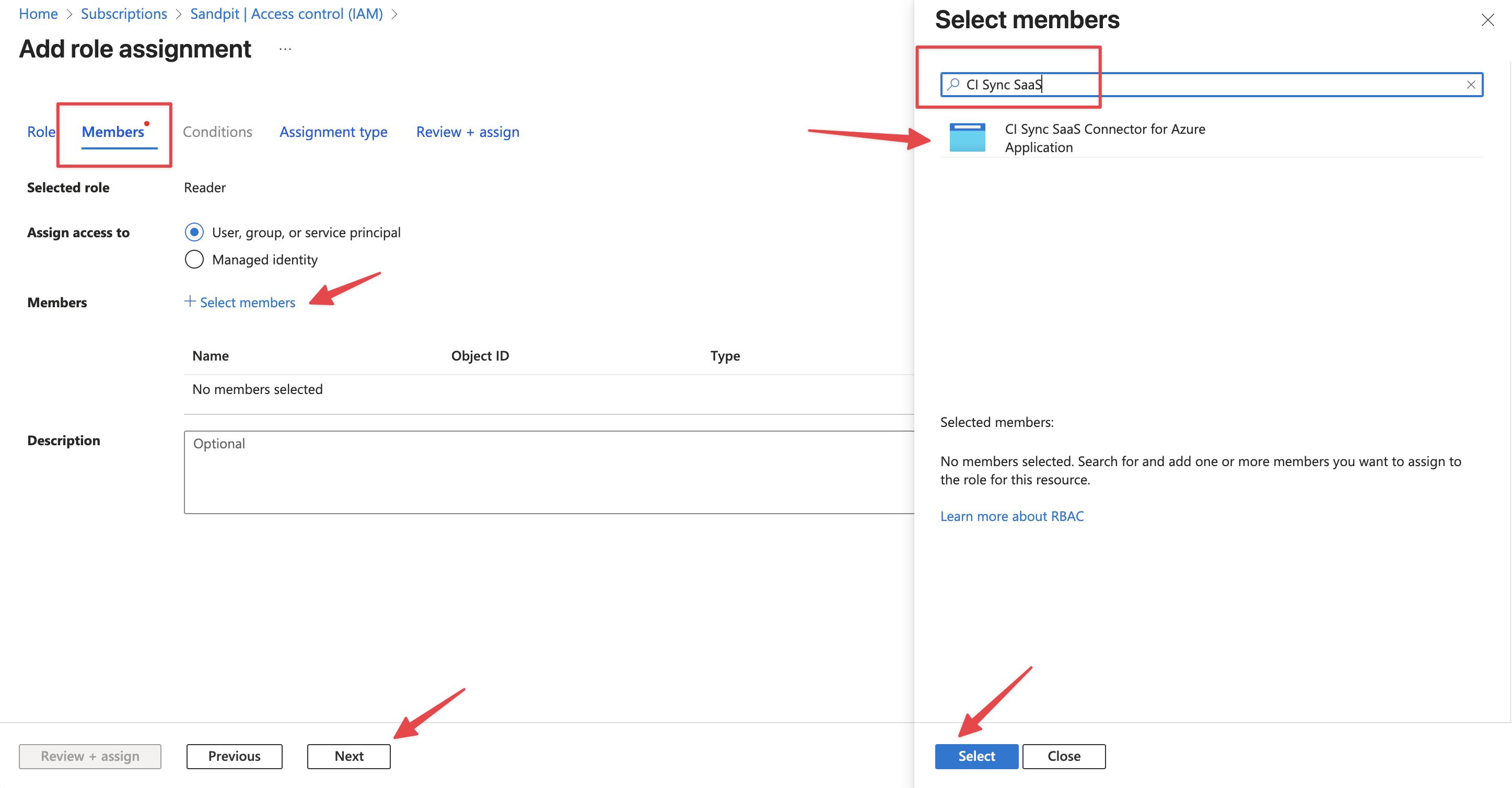Switch to the Assignment type tab
Image resolution: width=1512 pixels, height=788 pixels.
[x=333, y=132]
